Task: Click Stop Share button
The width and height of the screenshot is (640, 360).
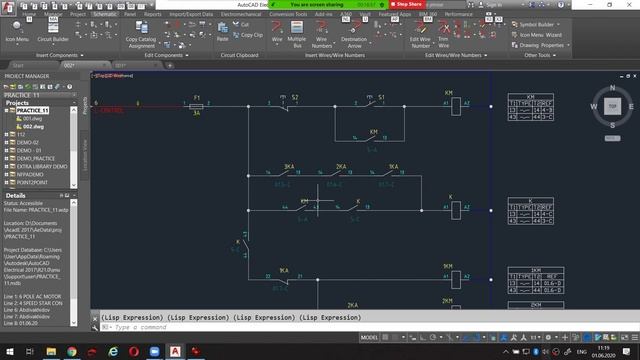Action: tap(407, 4)
